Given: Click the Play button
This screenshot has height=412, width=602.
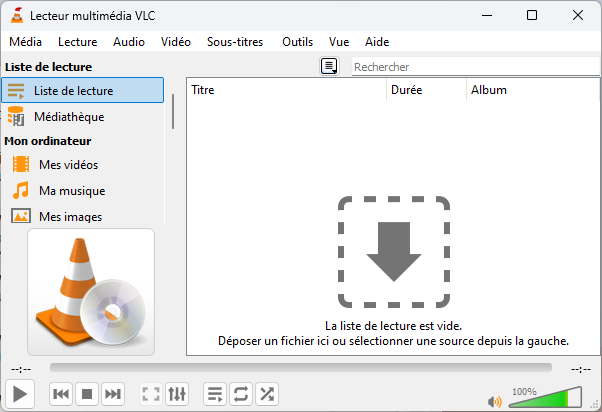Looking at the screenshot, I should (20, 394).
